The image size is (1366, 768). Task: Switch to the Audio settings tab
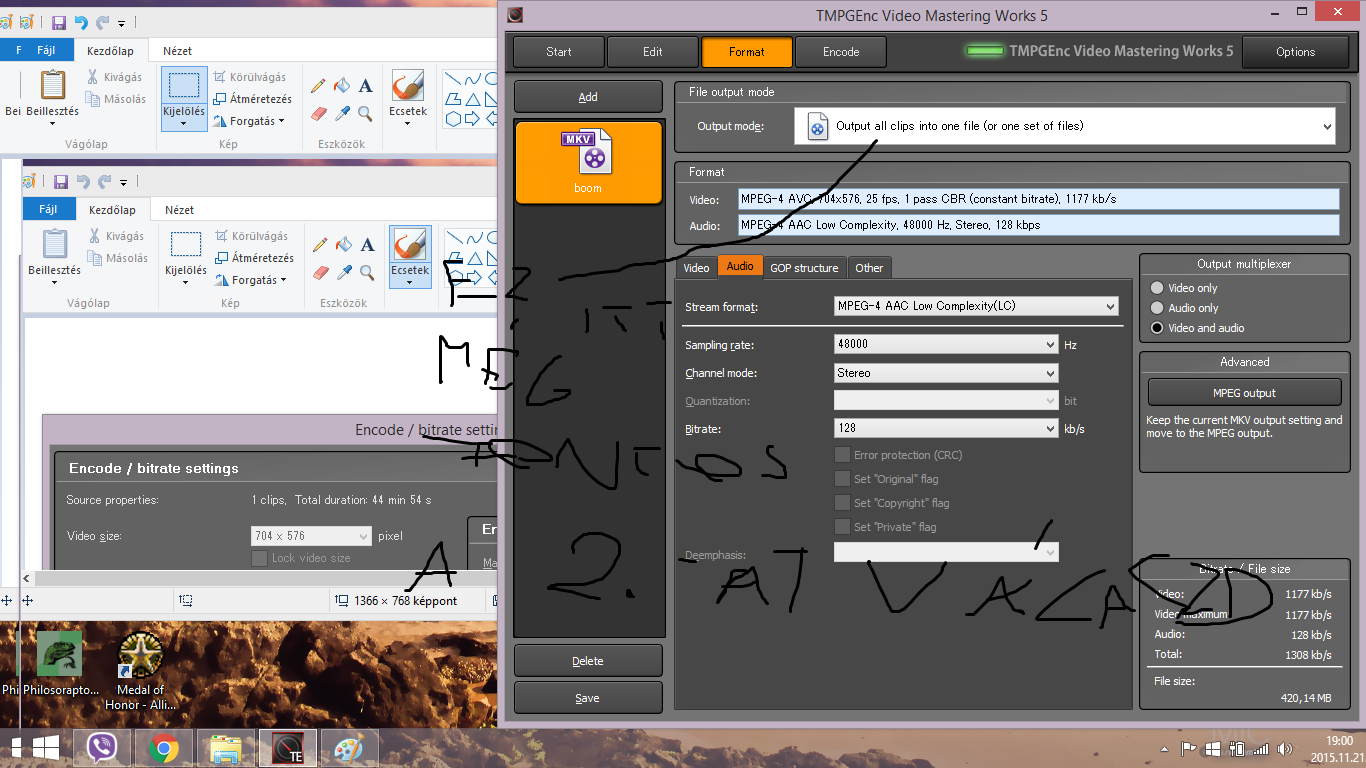740,266
